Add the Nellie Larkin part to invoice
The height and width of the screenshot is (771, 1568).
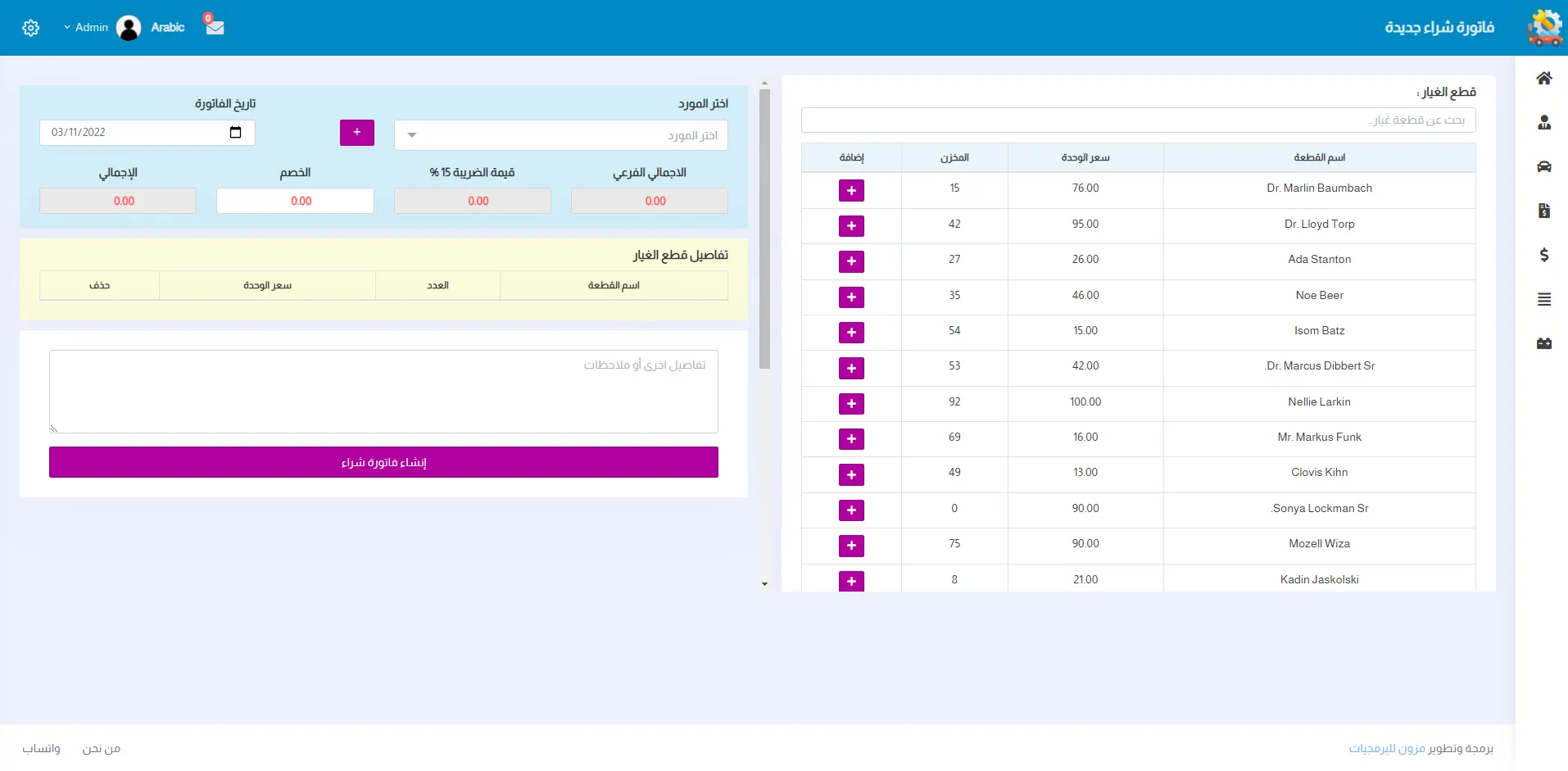[x=851, y=403]
